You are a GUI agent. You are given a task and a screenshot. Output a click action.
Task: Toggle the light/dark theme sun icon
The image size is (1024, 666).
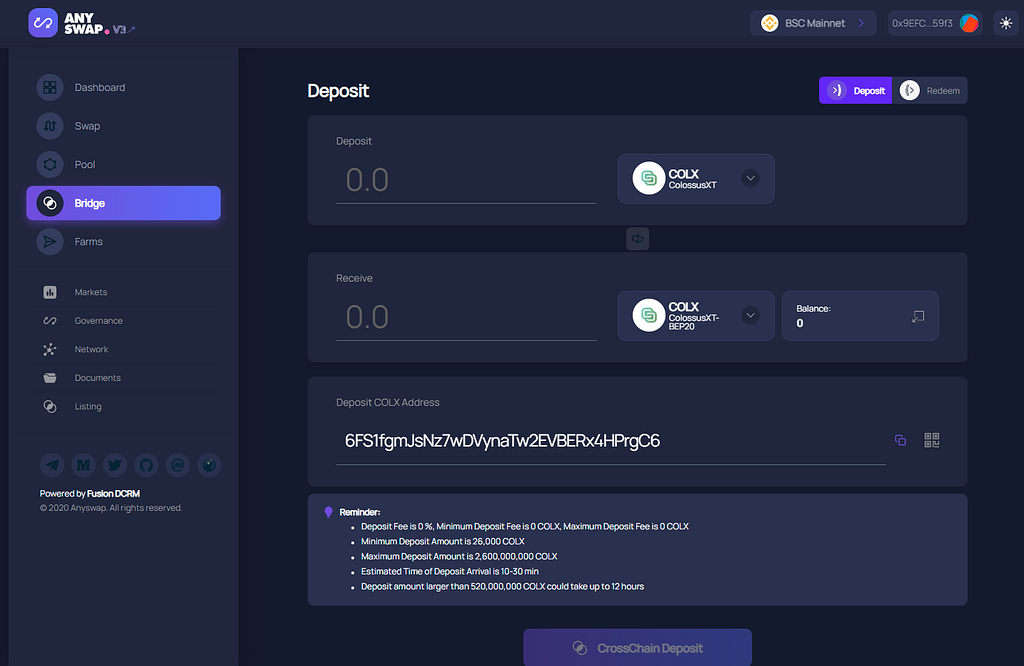pyautogui.click(x=1006, y=23)
